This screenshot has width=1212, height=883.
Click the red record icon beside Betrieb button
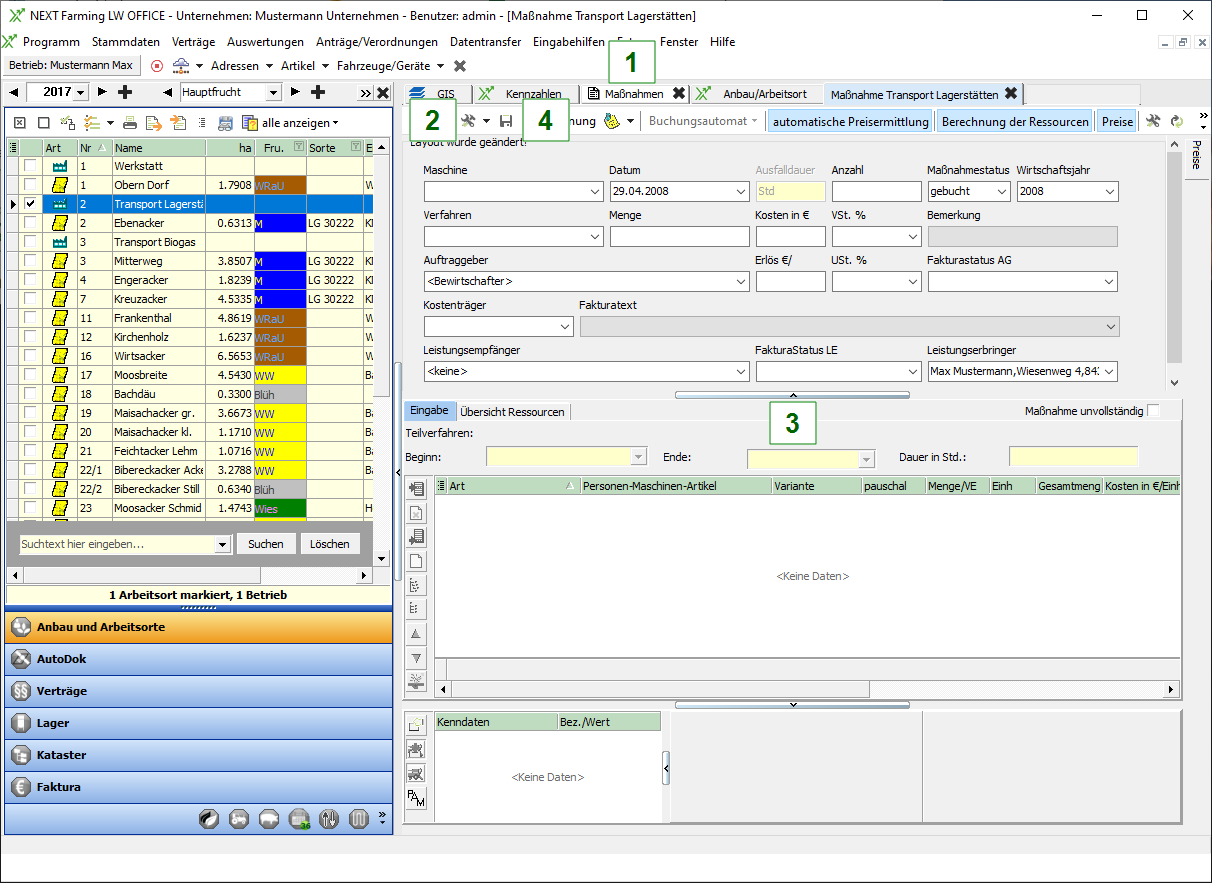(157, 65)
